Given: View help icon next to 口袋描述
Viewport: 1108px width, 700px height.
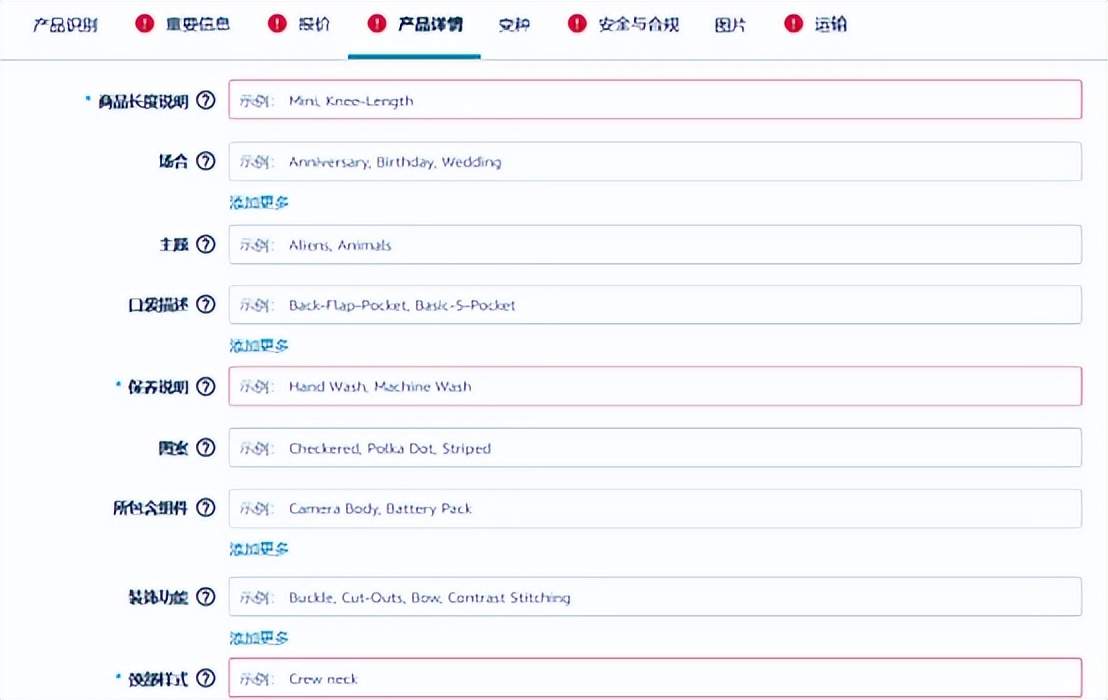Looking at the screenshot, I should coord(206,304).
